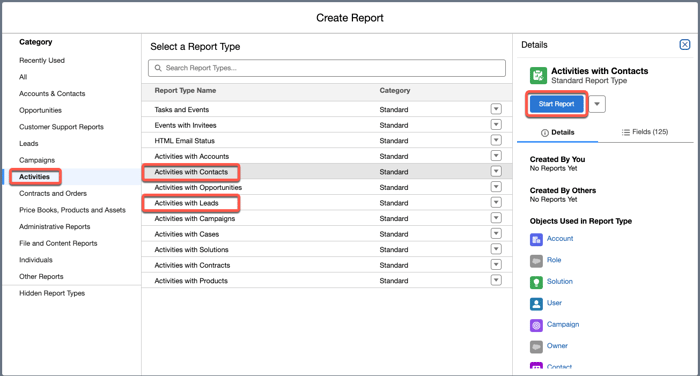The width and height of the screenshot is (700, 376).
Task: Focus the Search Report Types field
Action: click(327, 68)
